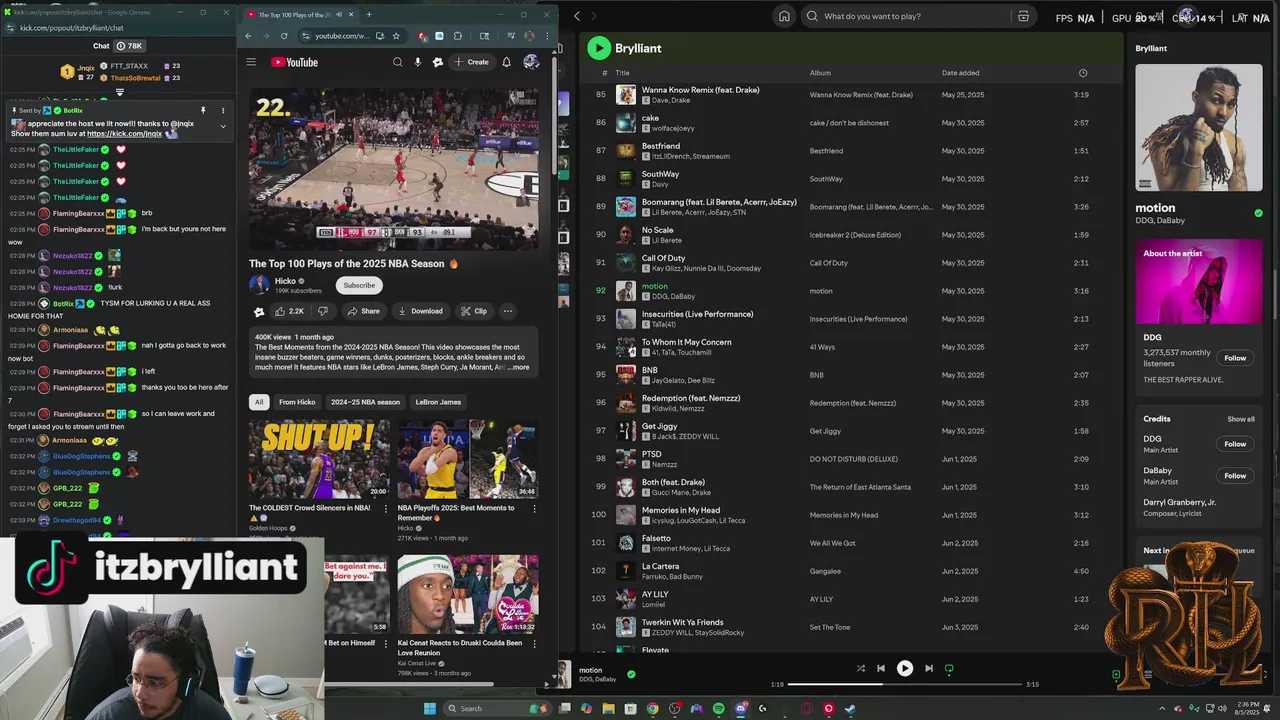Open options for NBA Playoffs 2025 video
The height and width of the screenshot is (720, 1280).
[534, 509]
